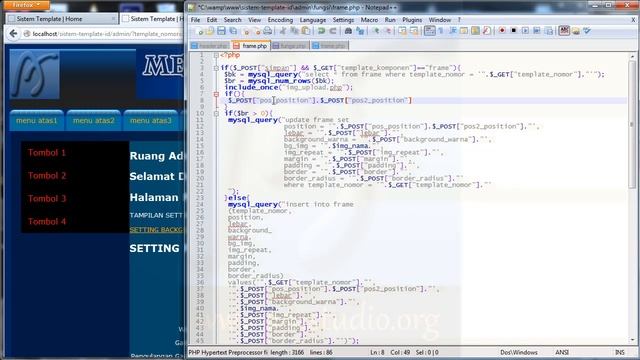Click menu atas2 on the web page
This screenshot has width=640, height=360.
click(93, 120)
